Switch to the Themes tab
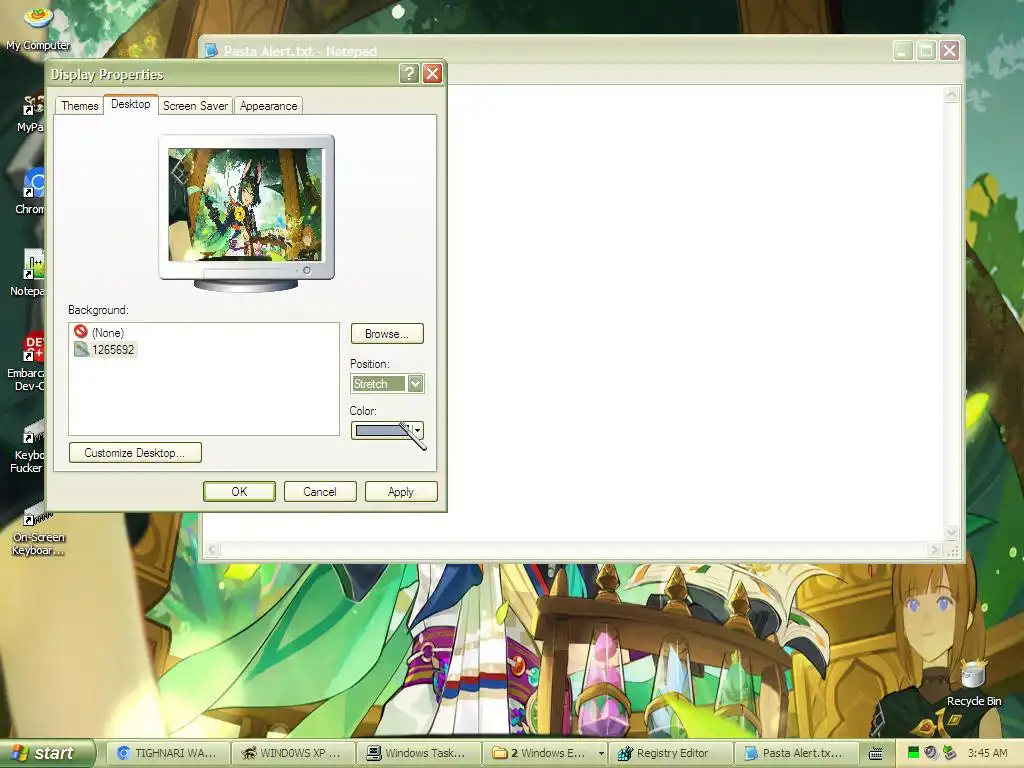This screenshot has width=1024, height=768. [x=80, y=106]
